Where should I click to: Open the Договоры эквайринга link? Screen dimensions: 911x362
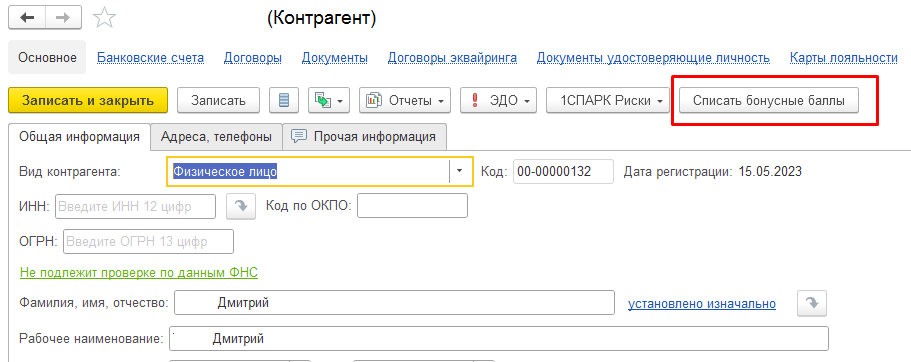point(453,58)
